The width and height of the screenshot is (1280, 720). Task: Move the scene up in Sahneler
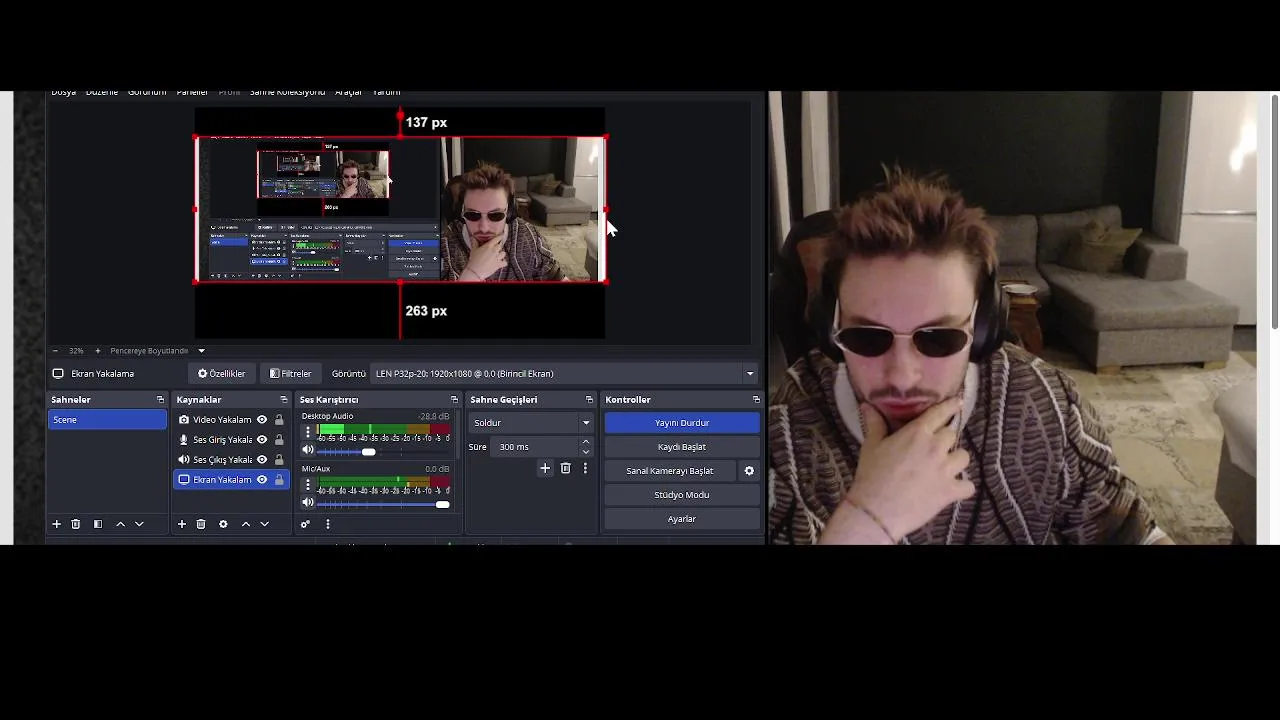tap(121, 524)
